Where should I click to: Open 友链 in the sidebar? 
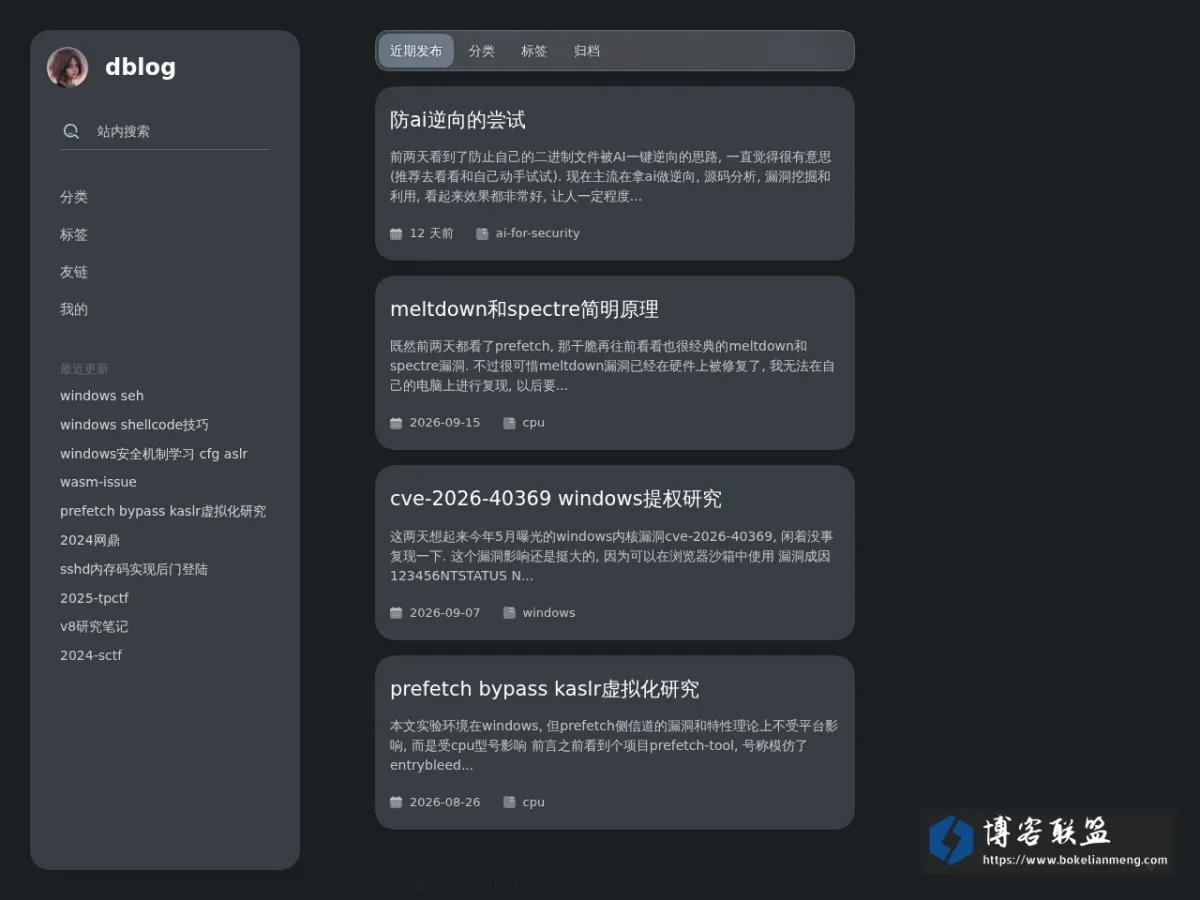(x=74, y=272)
